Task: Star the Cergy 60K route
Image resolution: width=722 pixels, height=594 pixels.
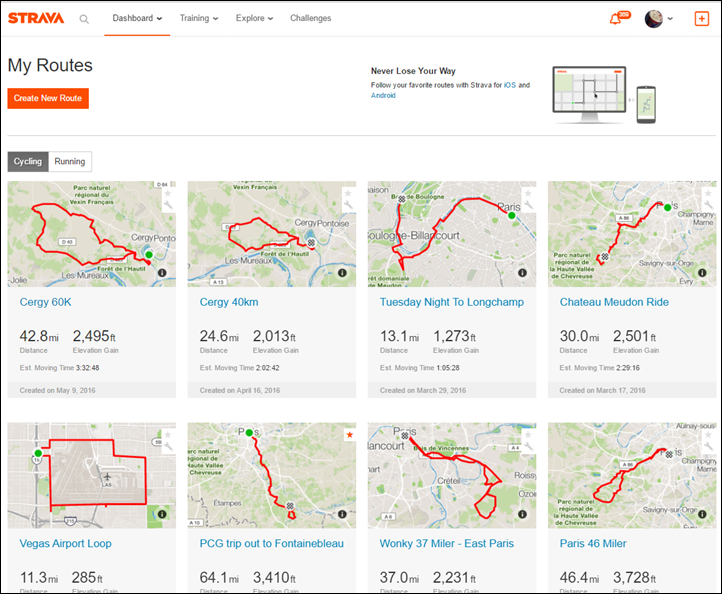Action: pos(168,193)
